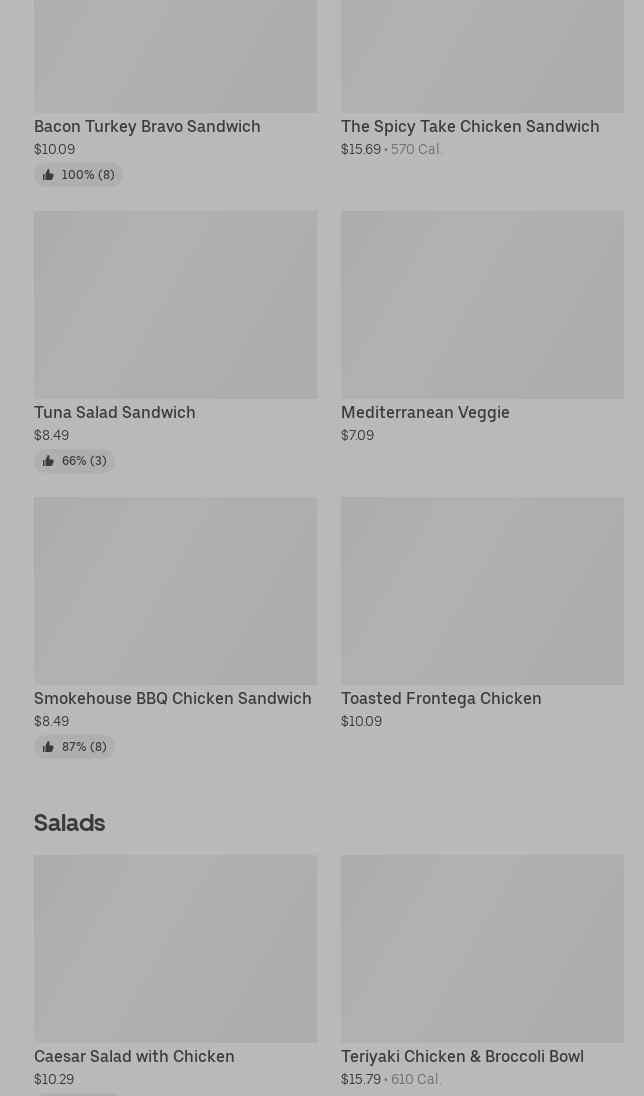
Task: Open the Toasted Frontega Chicken item
Action: click(441, 699)
